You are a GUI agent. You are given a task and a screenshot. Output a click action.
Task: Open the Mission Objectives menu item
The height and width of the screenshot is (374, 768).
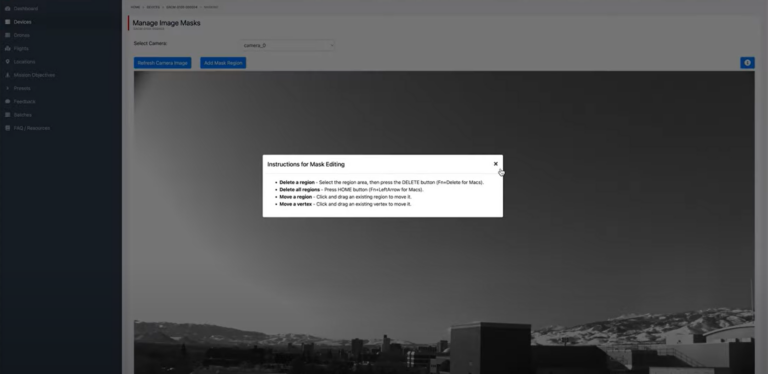point(34,75)
